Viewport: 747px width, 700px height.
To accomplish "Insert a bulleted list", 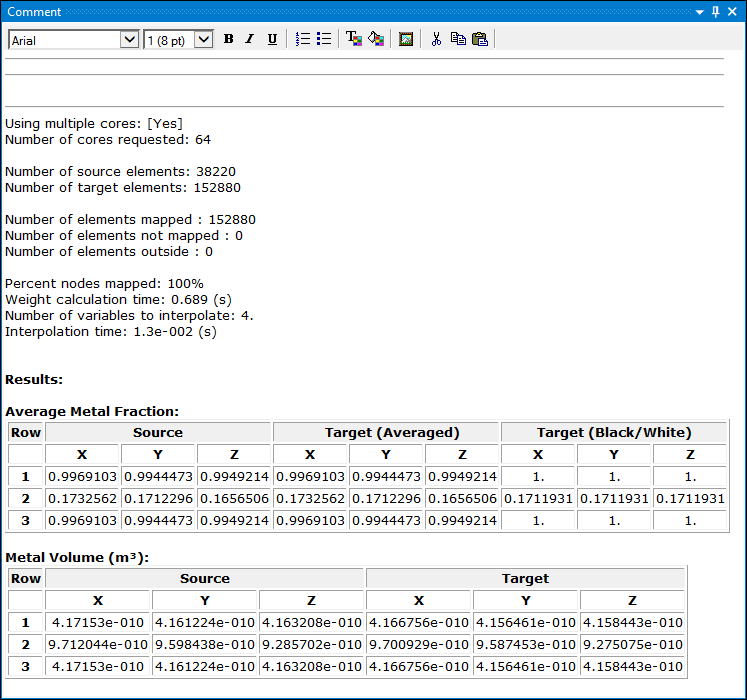I will tap(323, 39).
